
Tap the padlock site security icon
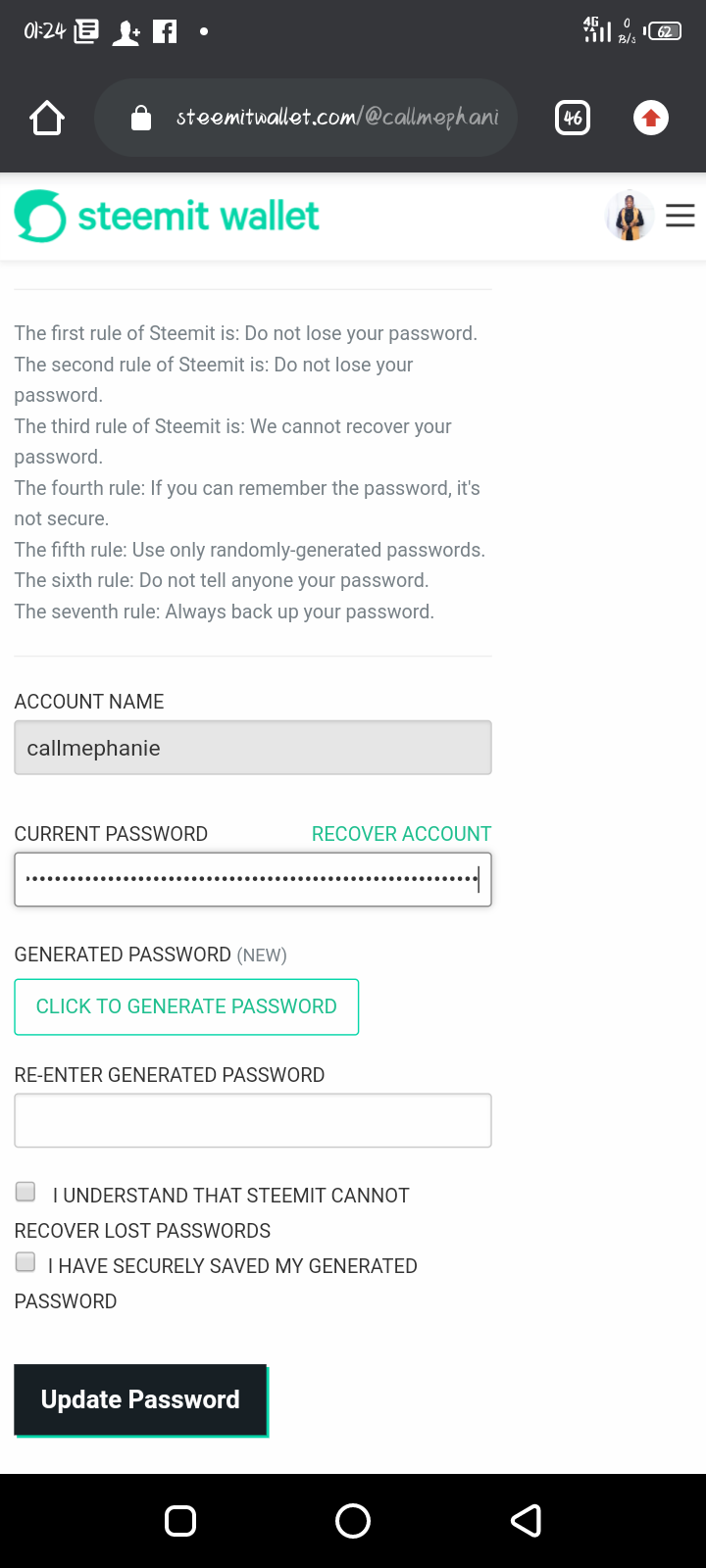(x=141, y=119)
